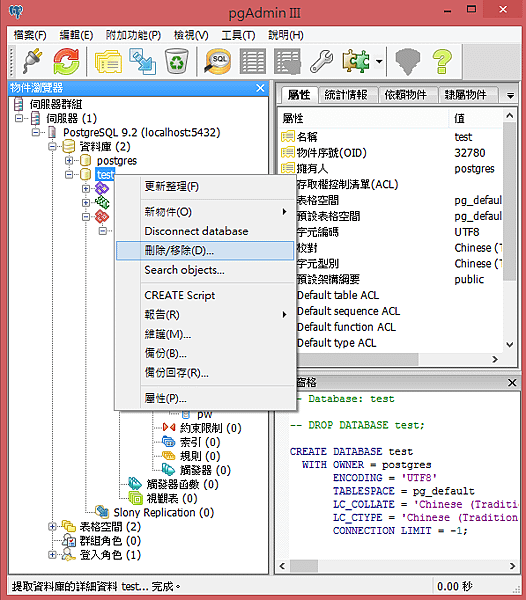The height and width of the screenshot is (600, 526).
Task: Click the 規則 (0) tree item
Action: coord(200,456)
